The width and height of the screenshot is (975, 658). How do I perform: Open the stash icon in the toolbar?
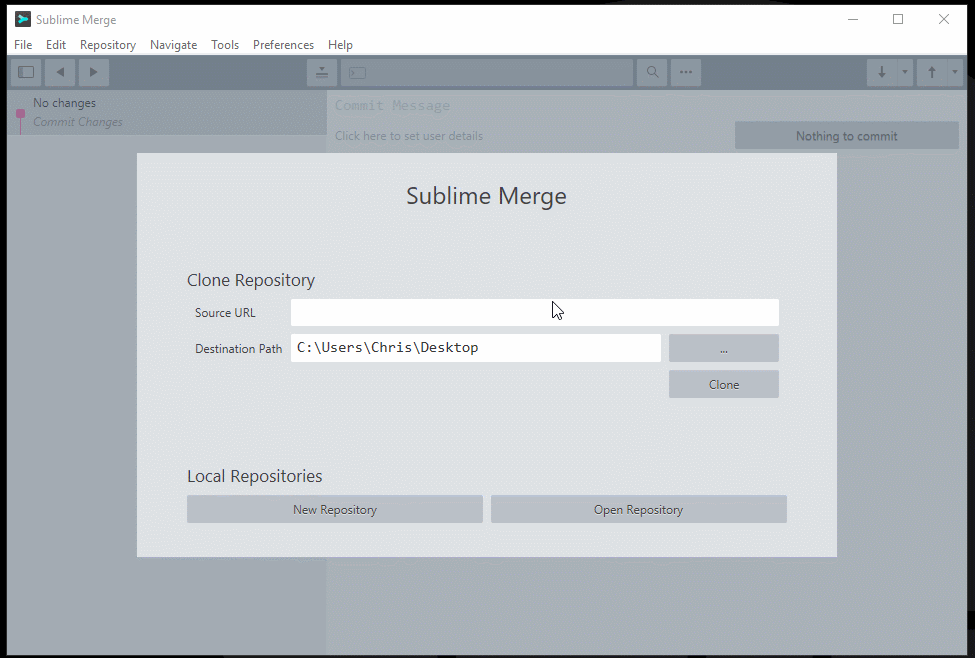point(321,72)
